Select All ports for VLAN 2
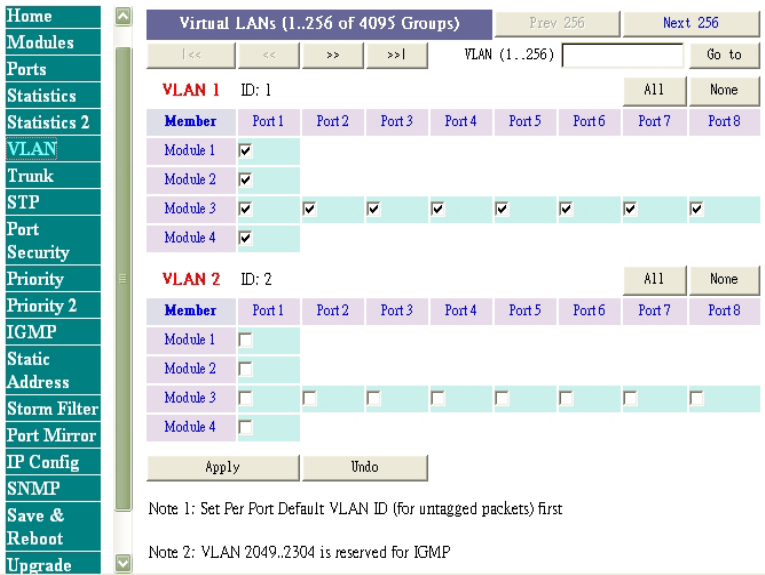765x575 pixels. (654, 279)
